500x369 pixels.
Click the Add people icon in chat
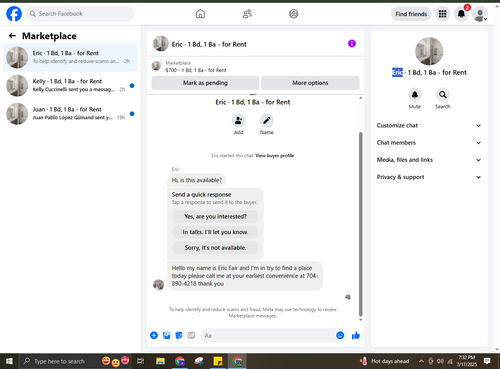(239, 121)
